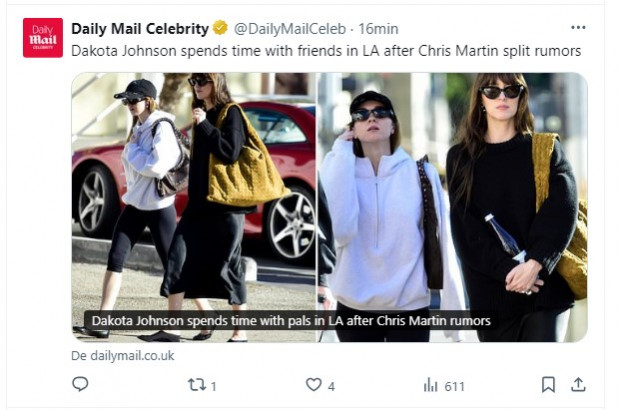Click the gold verified badge
This screenshot has height=410, width=620.
(220, 28)
